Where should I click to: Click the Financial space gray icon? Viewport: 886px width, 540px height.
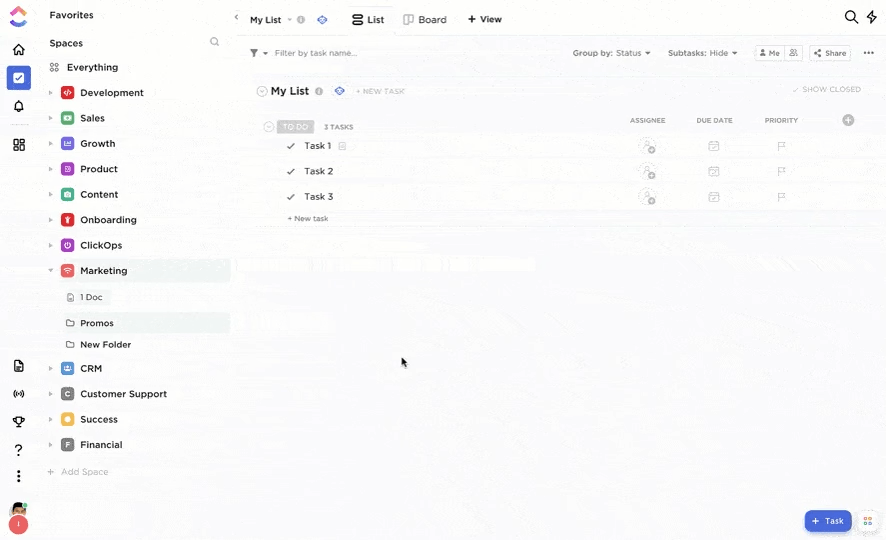pos(67,445)
